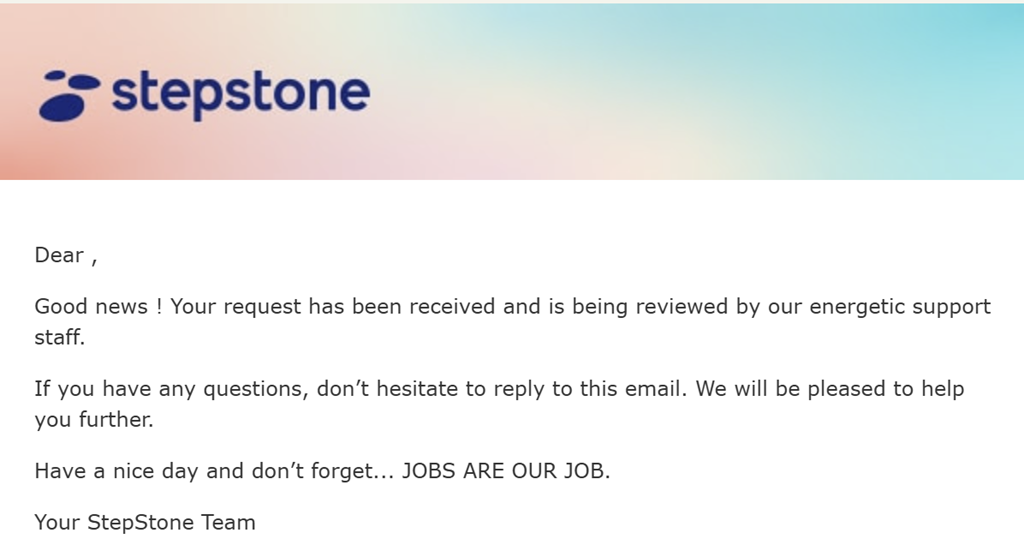Click the small top dot of the logo

click(x=54, y=75)
